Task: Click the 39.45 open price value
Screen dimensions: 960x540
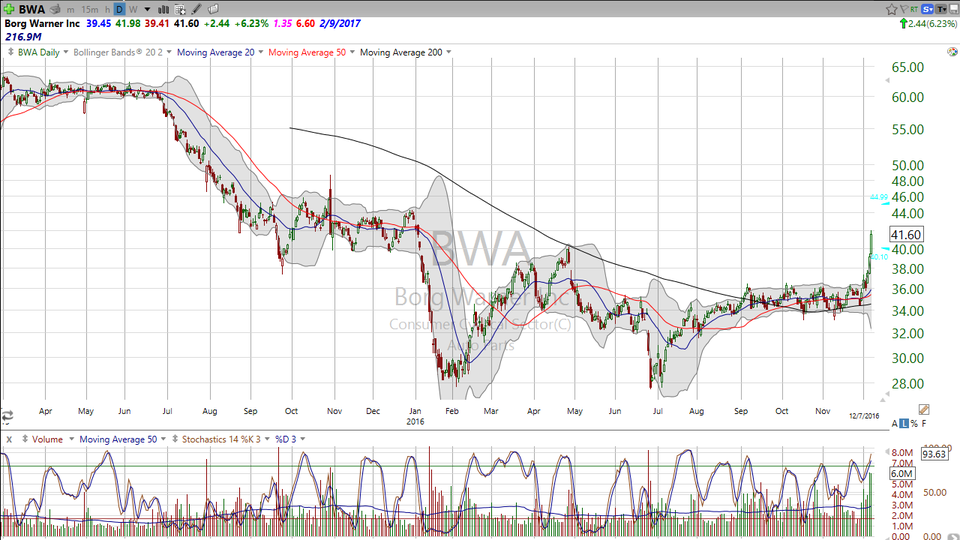Action: 99,23
